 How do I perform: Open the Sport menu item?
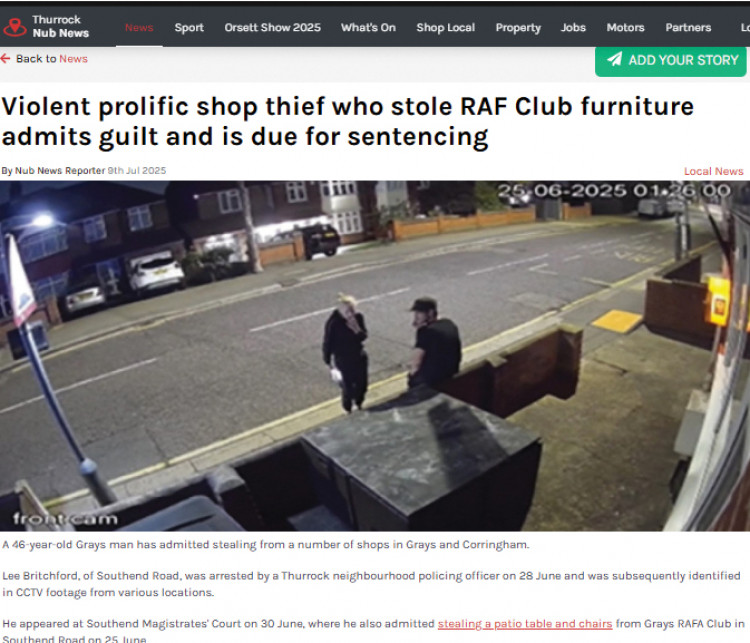189,28
